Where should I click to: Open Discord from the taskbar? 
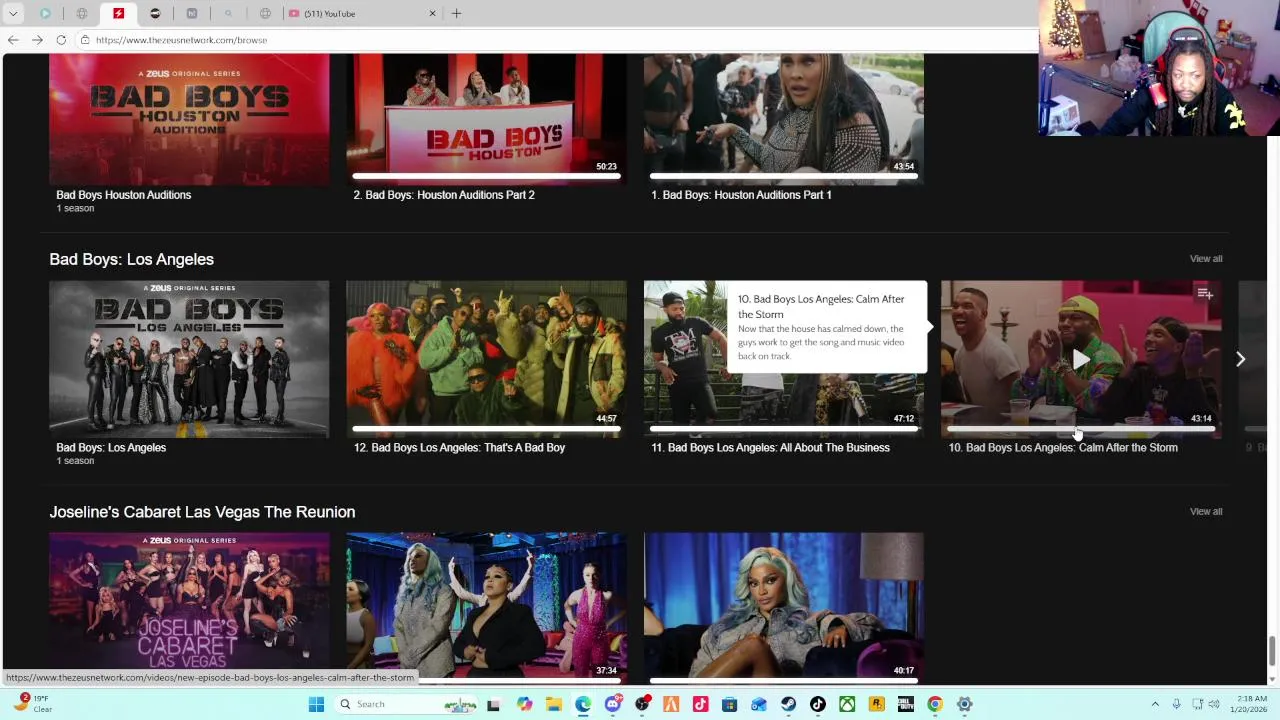[x=612, y=704]
